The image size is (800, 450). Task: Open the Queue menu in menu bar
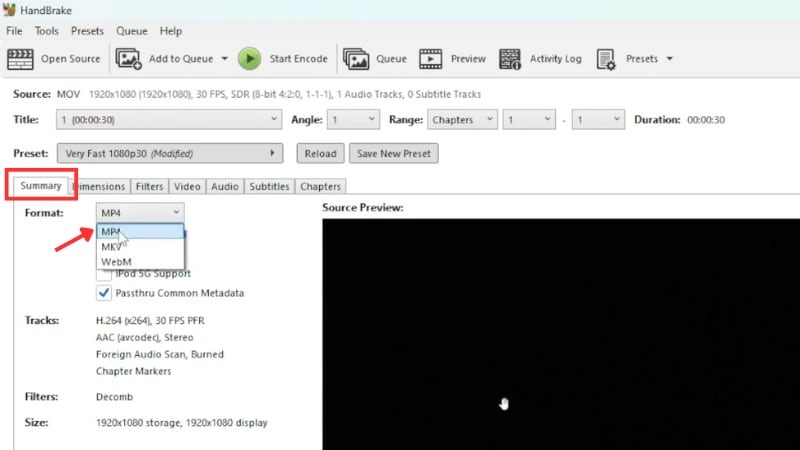pyautogui.click(x=132, y=31)
